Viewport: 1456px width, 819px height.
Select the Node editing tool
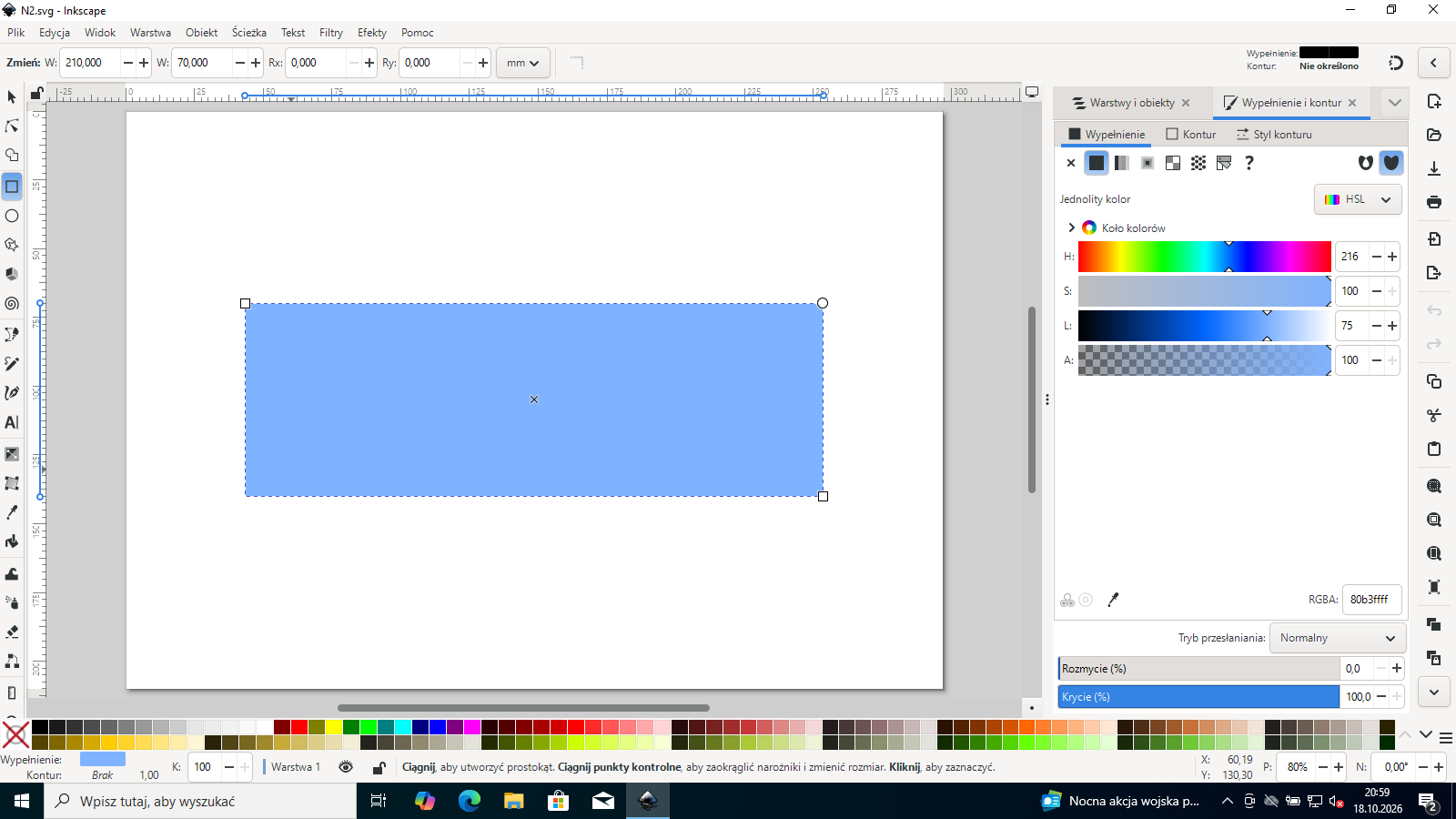(12, 126)
